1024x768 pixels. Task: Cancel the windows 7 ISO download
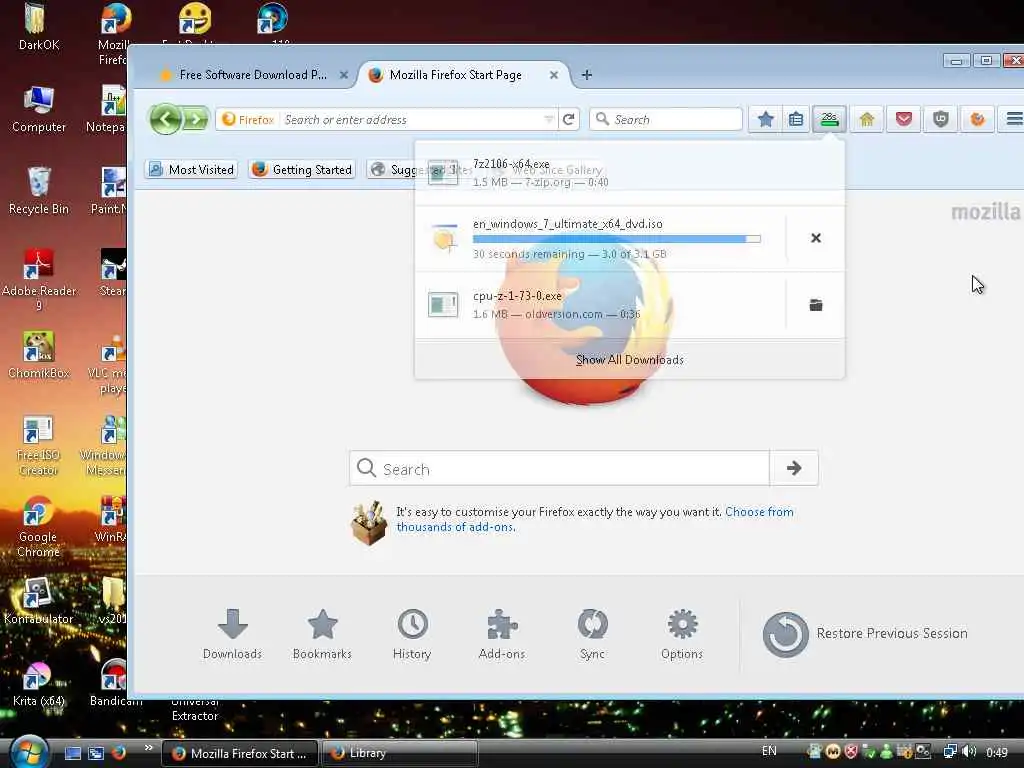[816, 238]
